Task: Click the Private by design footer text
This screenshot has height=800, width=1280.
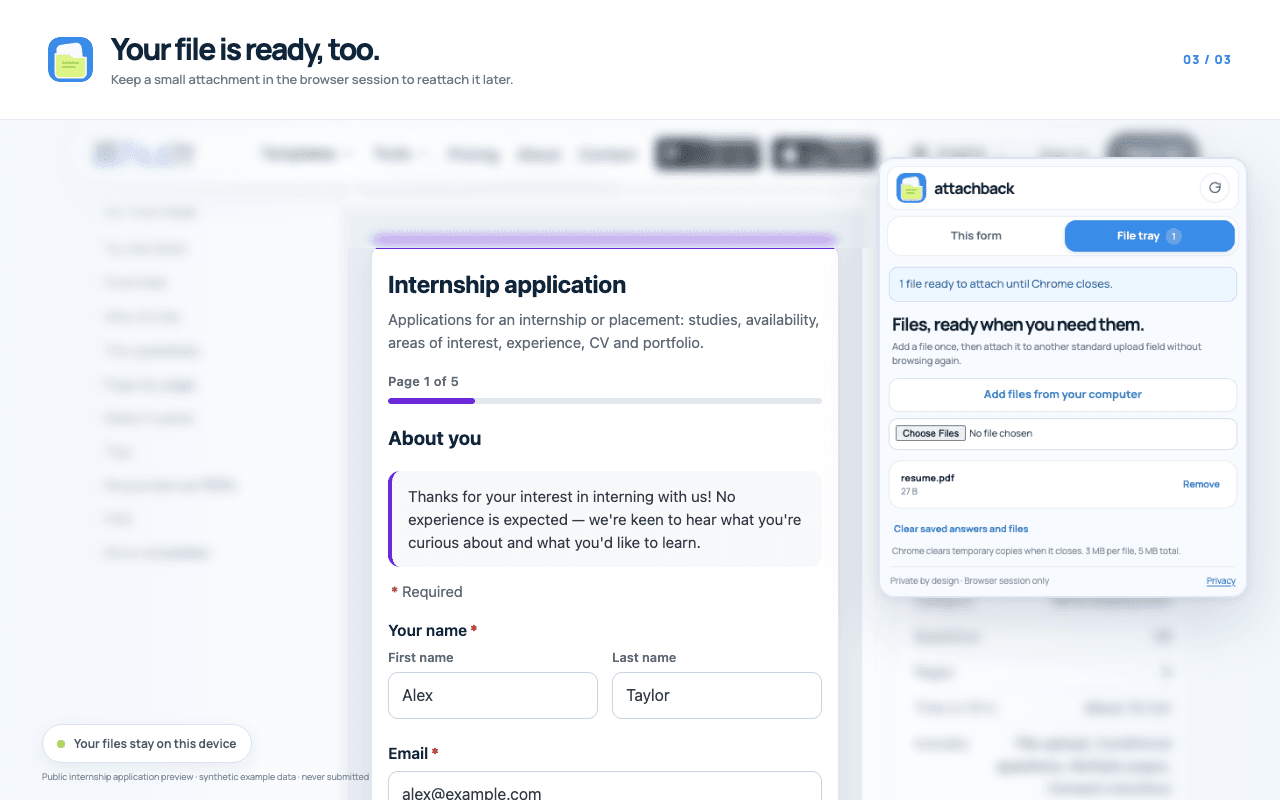Action: click(x=970, y=581)
